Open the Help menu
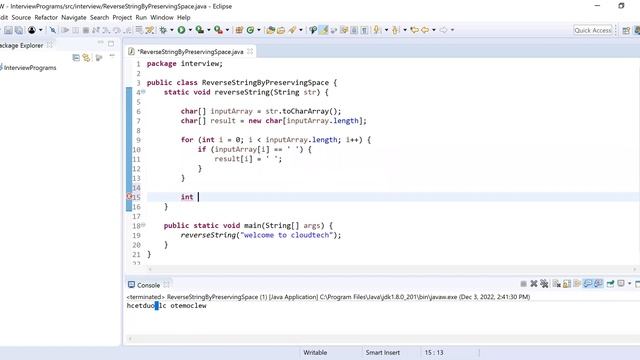 pos(184,18)
